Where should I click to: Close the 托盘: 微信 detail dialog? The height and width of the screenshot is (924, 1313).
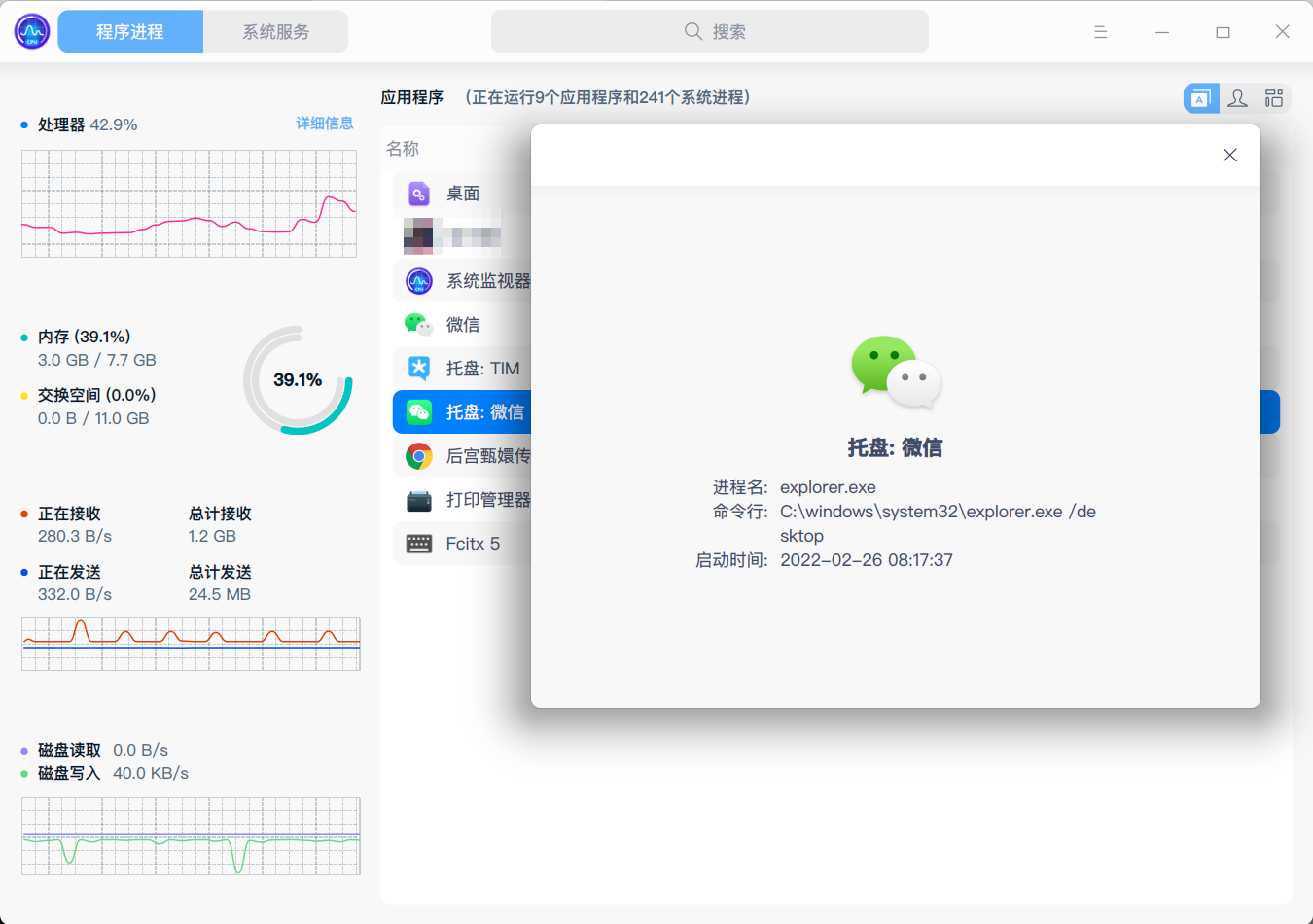pos(1229,155)
